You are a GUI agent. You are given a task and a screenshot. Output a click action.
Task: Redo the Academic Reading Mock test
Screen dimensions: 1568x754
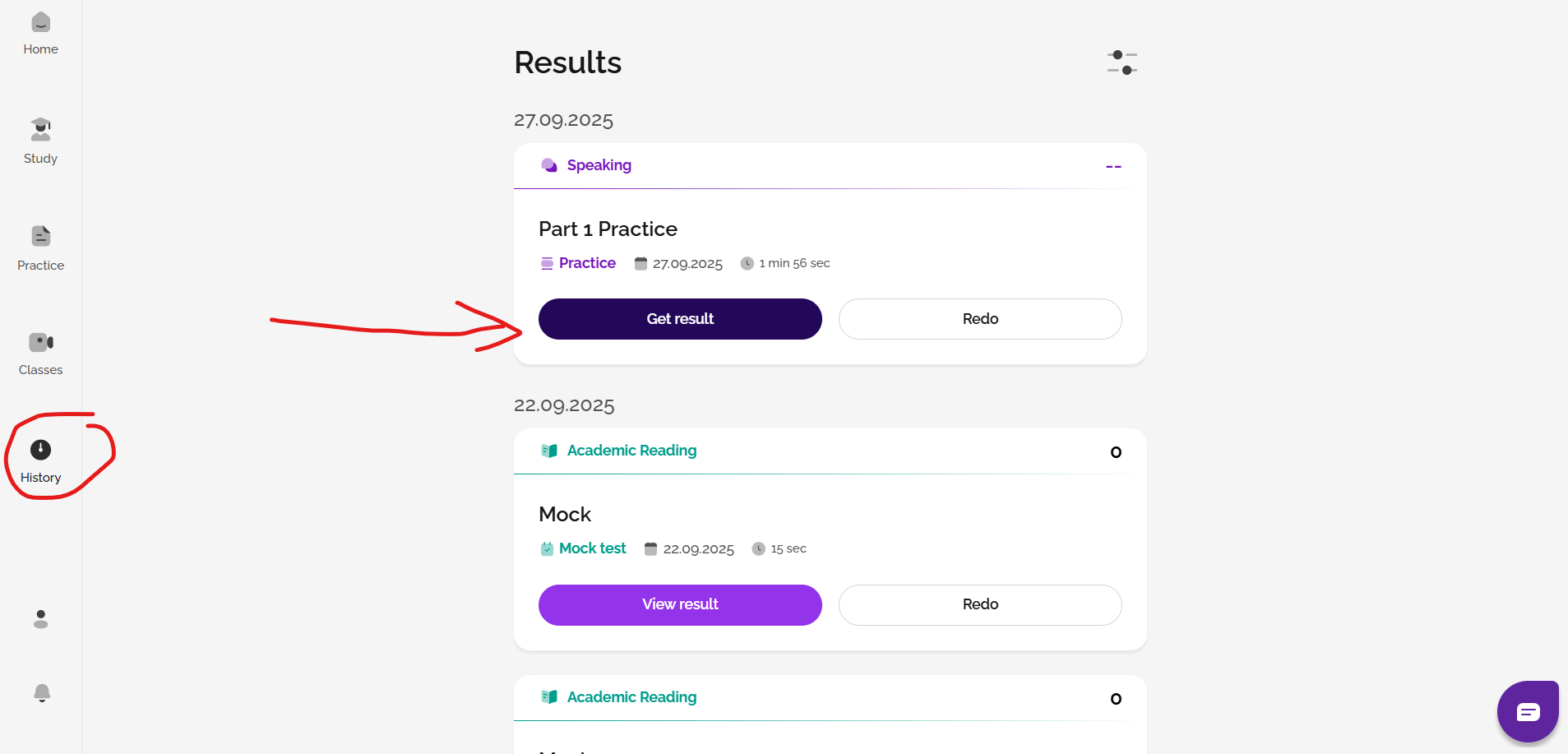pos(980,604)
